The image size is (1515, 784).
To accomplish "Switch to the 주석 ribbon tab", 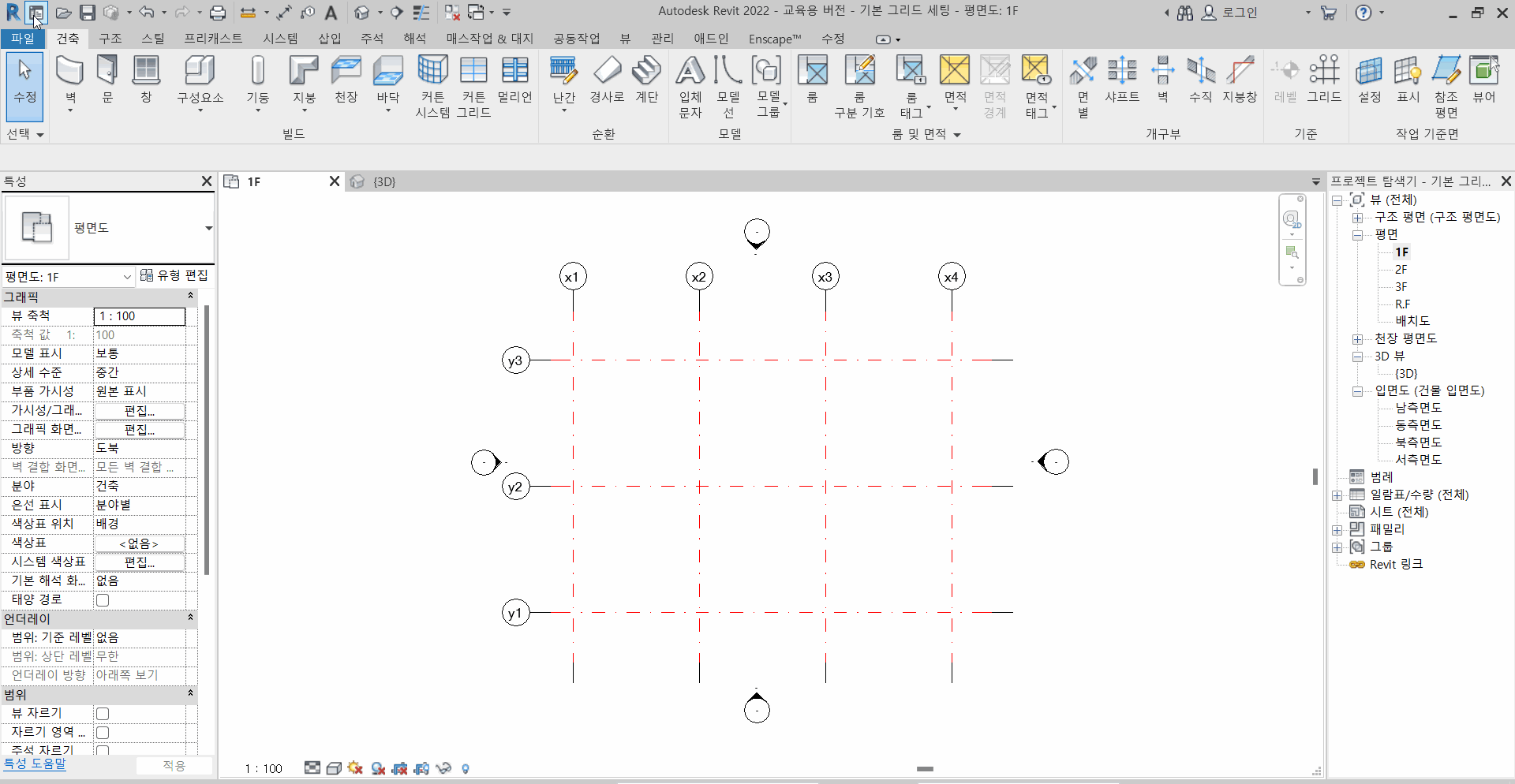I will tap(372, 39).
